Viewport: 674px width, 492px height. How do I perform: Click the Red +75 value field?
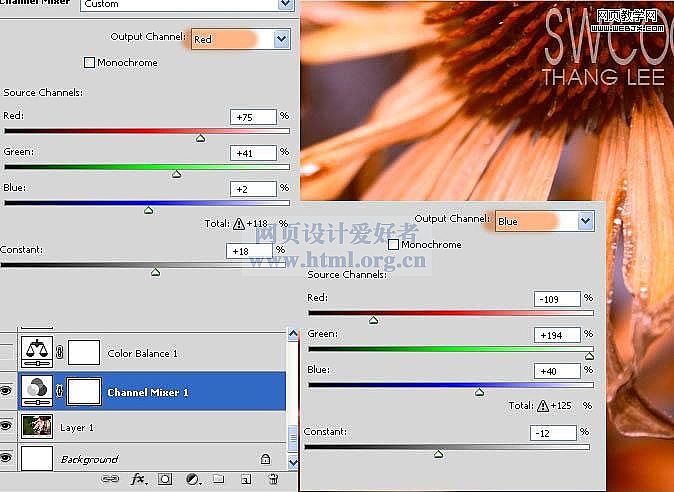coord(253,117)
